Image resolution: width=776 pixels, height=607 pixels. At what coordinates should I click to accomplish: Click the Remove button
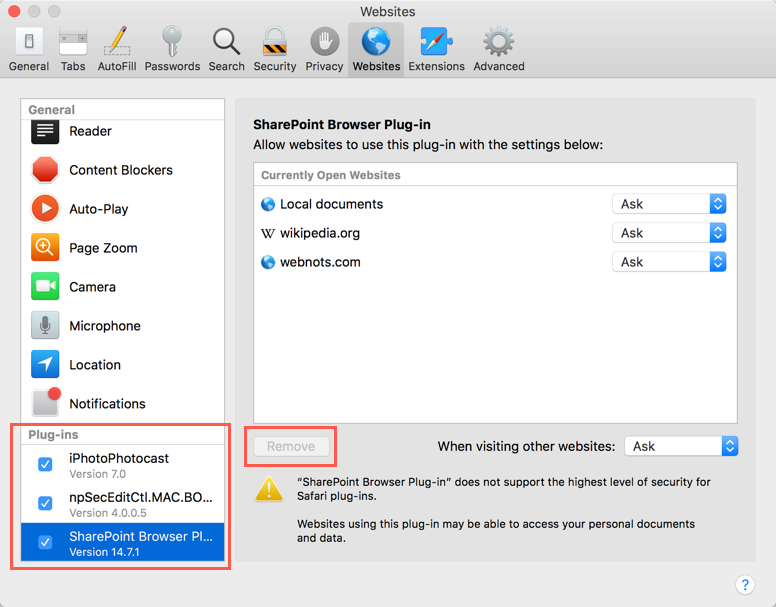pos(291,446)
